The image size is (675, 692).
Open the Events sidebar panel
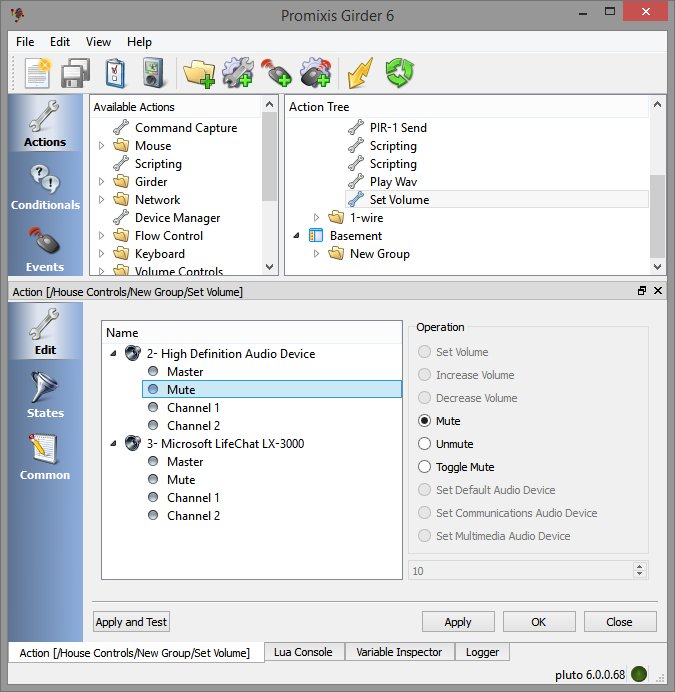click(45, 249)
